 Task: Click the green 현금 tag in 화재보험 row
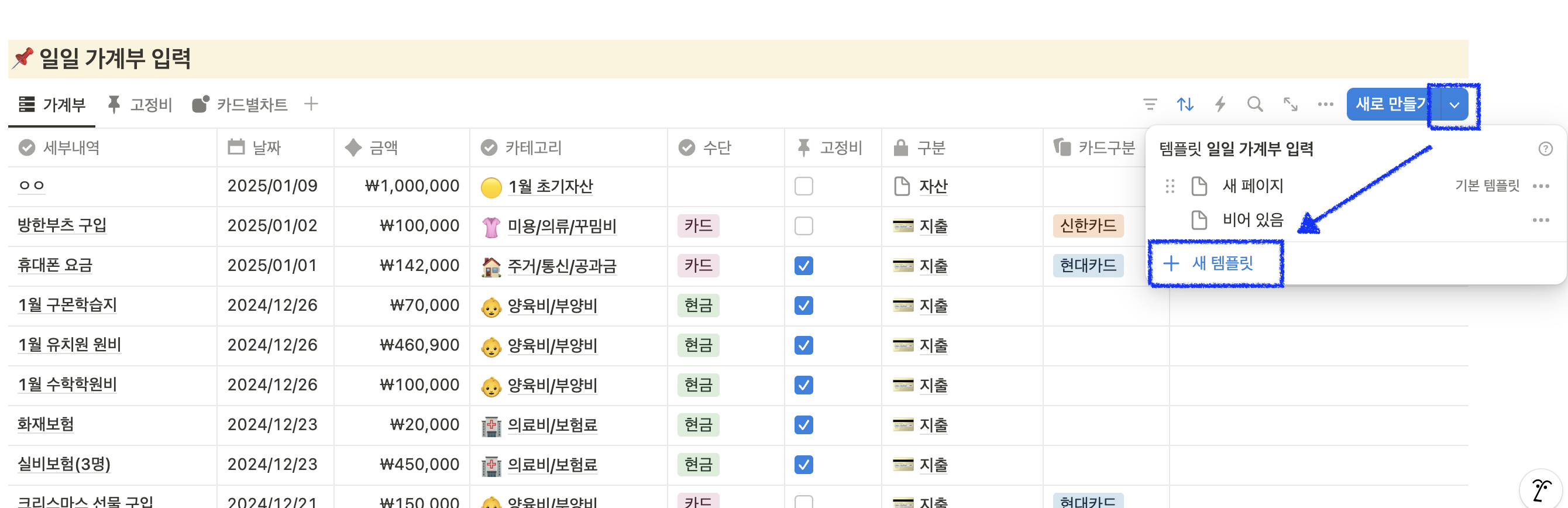(698, 424)
